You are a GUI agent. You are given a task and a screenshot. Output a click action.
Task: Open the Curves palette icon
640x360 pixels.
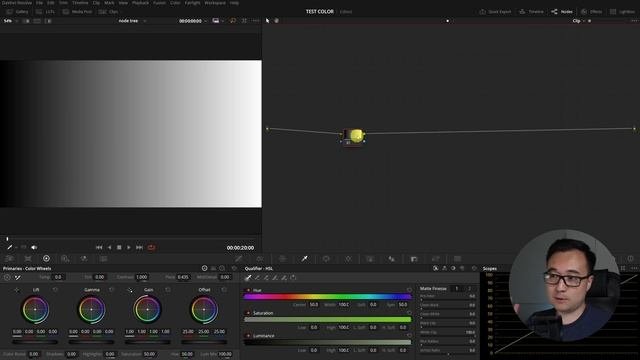coord(238,258)
